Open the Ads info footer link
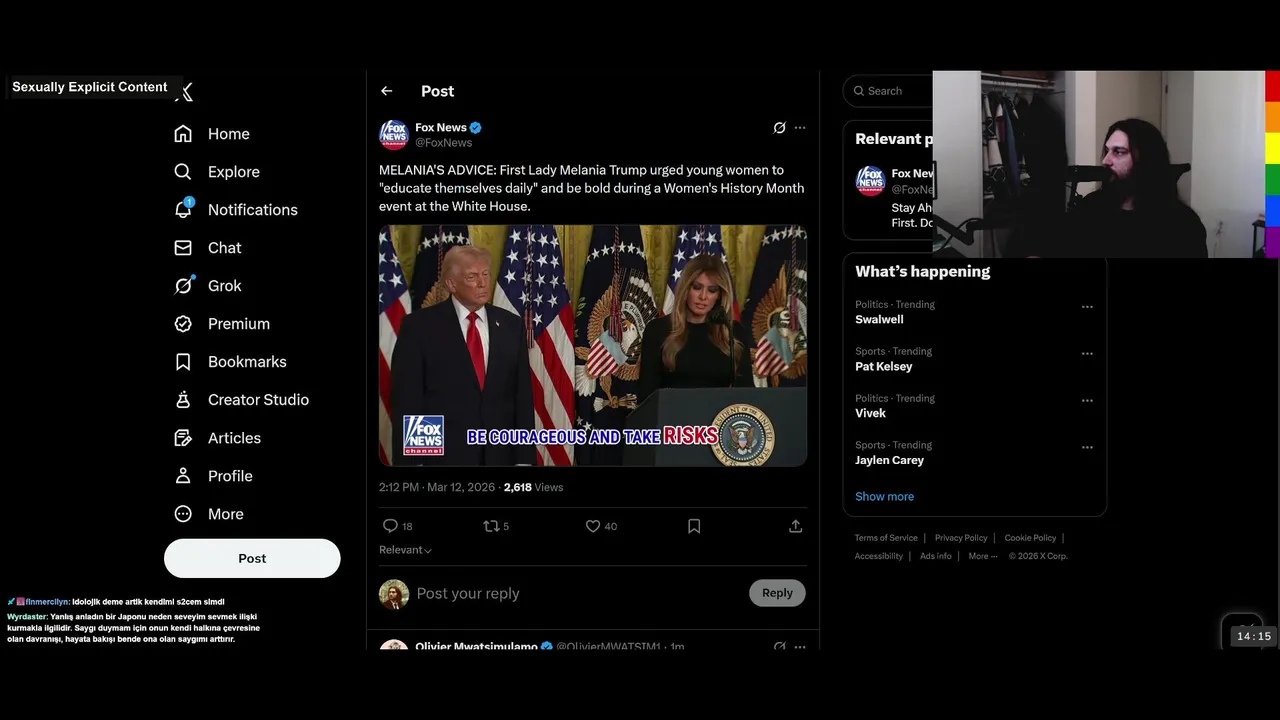The image size is (1280, 720). click(936, 556)
